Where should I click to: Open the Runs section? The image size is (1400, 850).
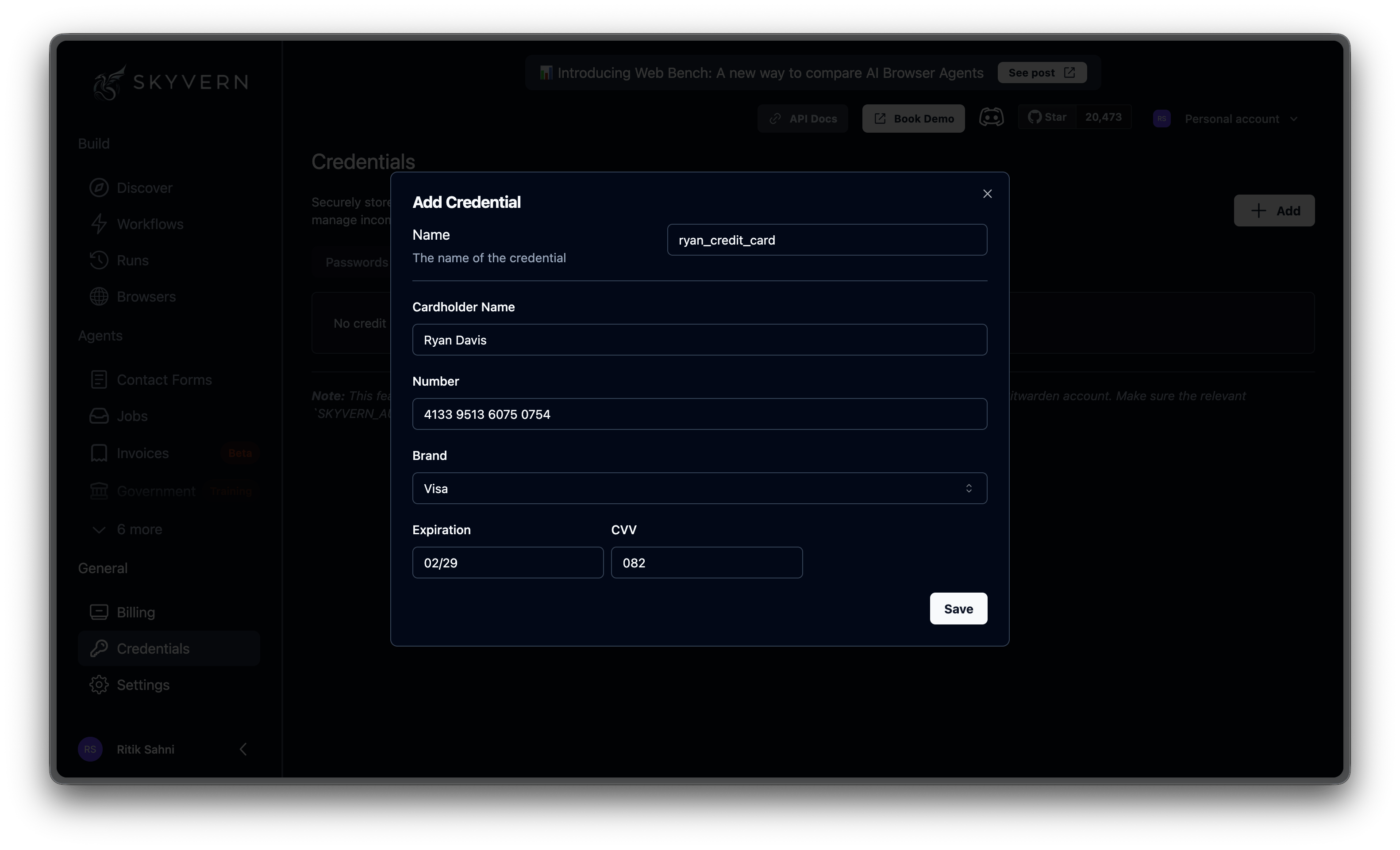tap(168, 260)
